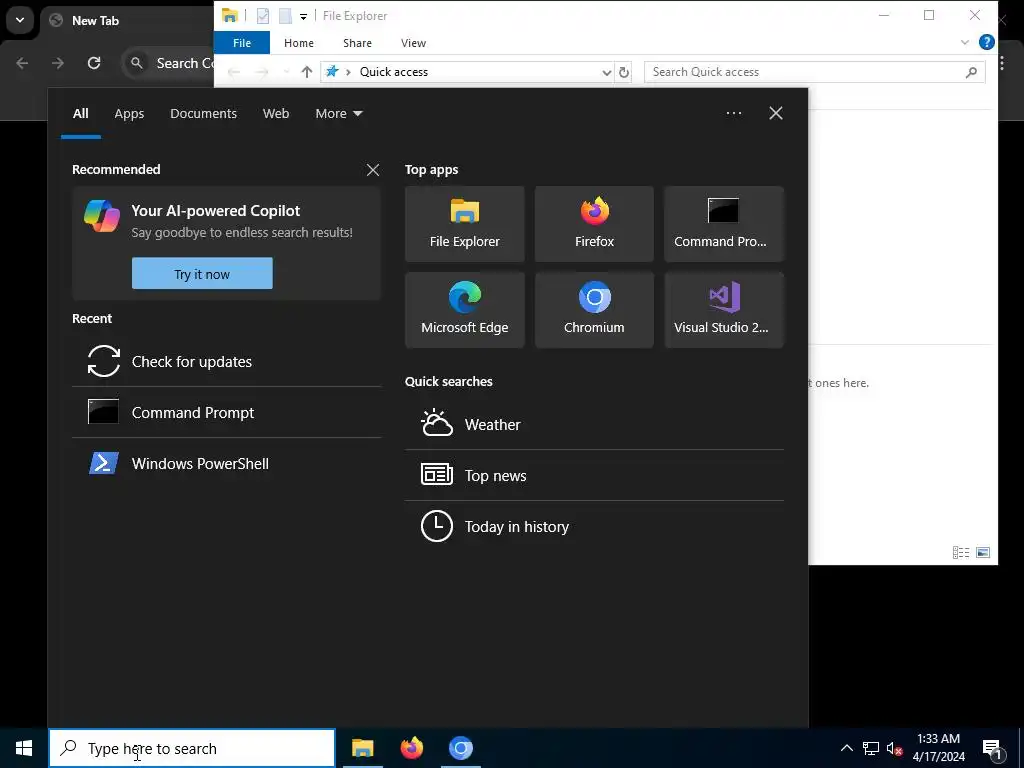The width and height of the screenshot is (1024, 768).
Task: Open File menu in File Explorer
Action: click(242, 42)
